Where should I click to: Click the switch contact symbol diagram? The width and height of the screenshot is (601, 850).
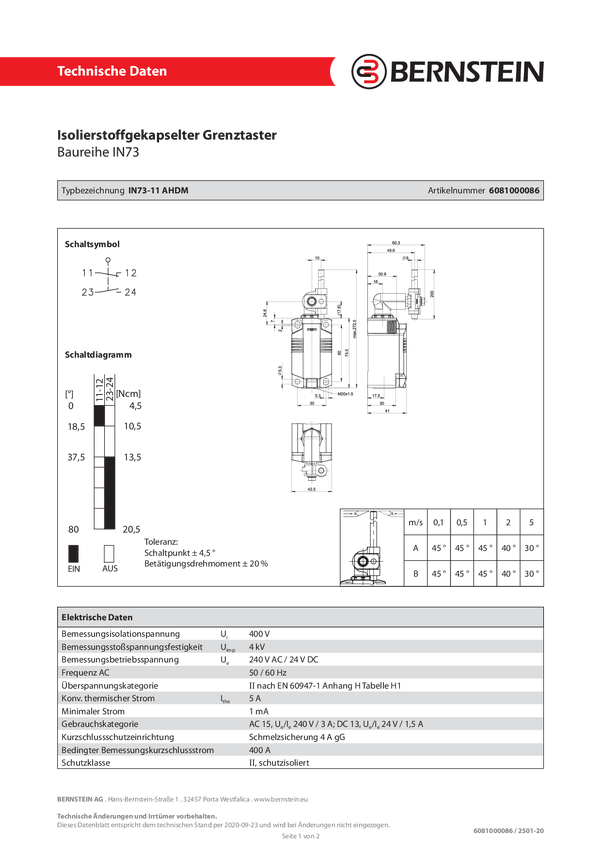pos(109,278)
